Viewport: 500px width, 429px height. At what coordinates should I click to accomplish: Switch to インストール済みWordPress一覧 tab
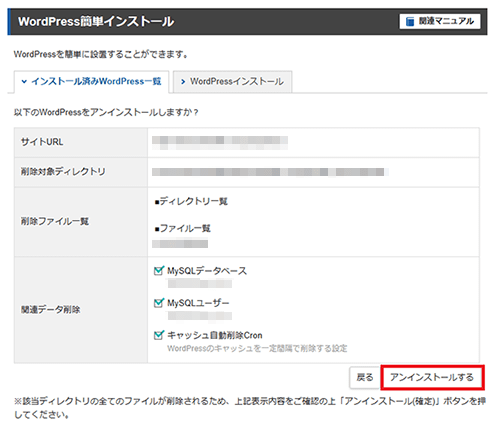click(91, 82)
